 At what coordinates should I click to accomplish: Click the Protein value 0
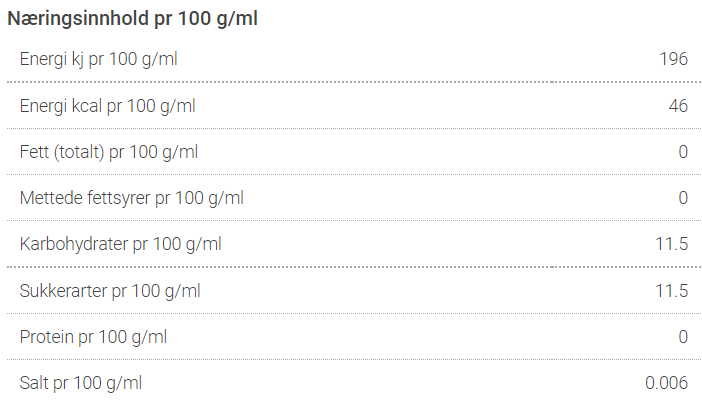(683, 337)
